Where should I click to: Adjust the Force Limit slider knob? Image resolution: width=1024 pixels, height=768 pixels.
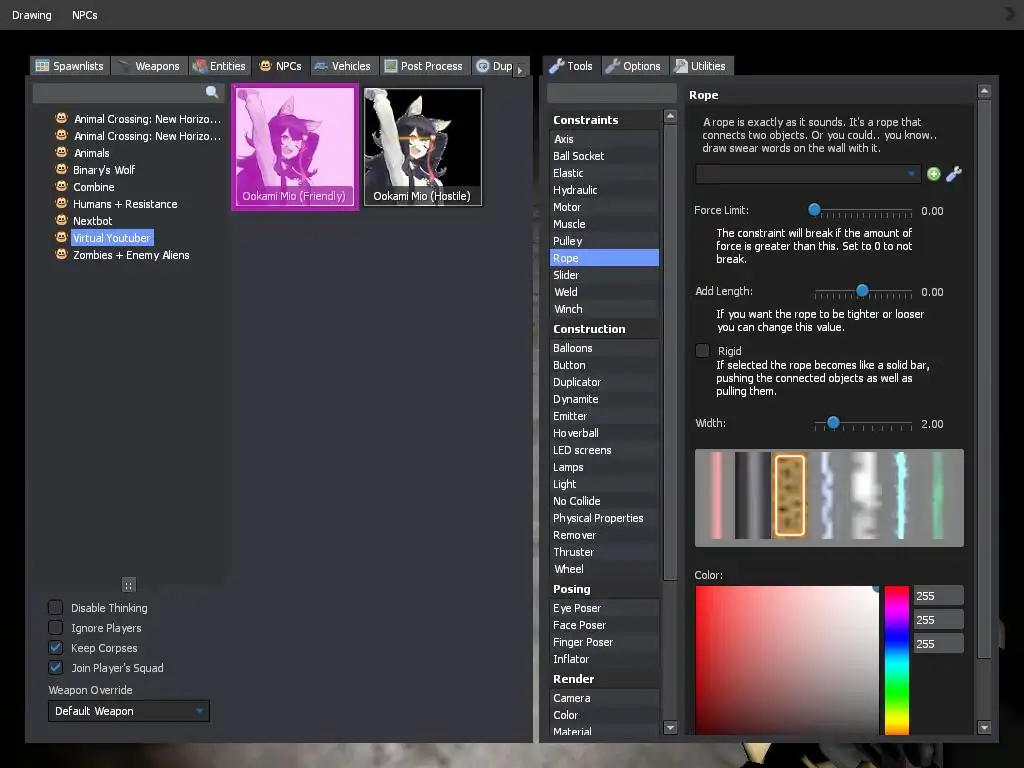point(814,209)
